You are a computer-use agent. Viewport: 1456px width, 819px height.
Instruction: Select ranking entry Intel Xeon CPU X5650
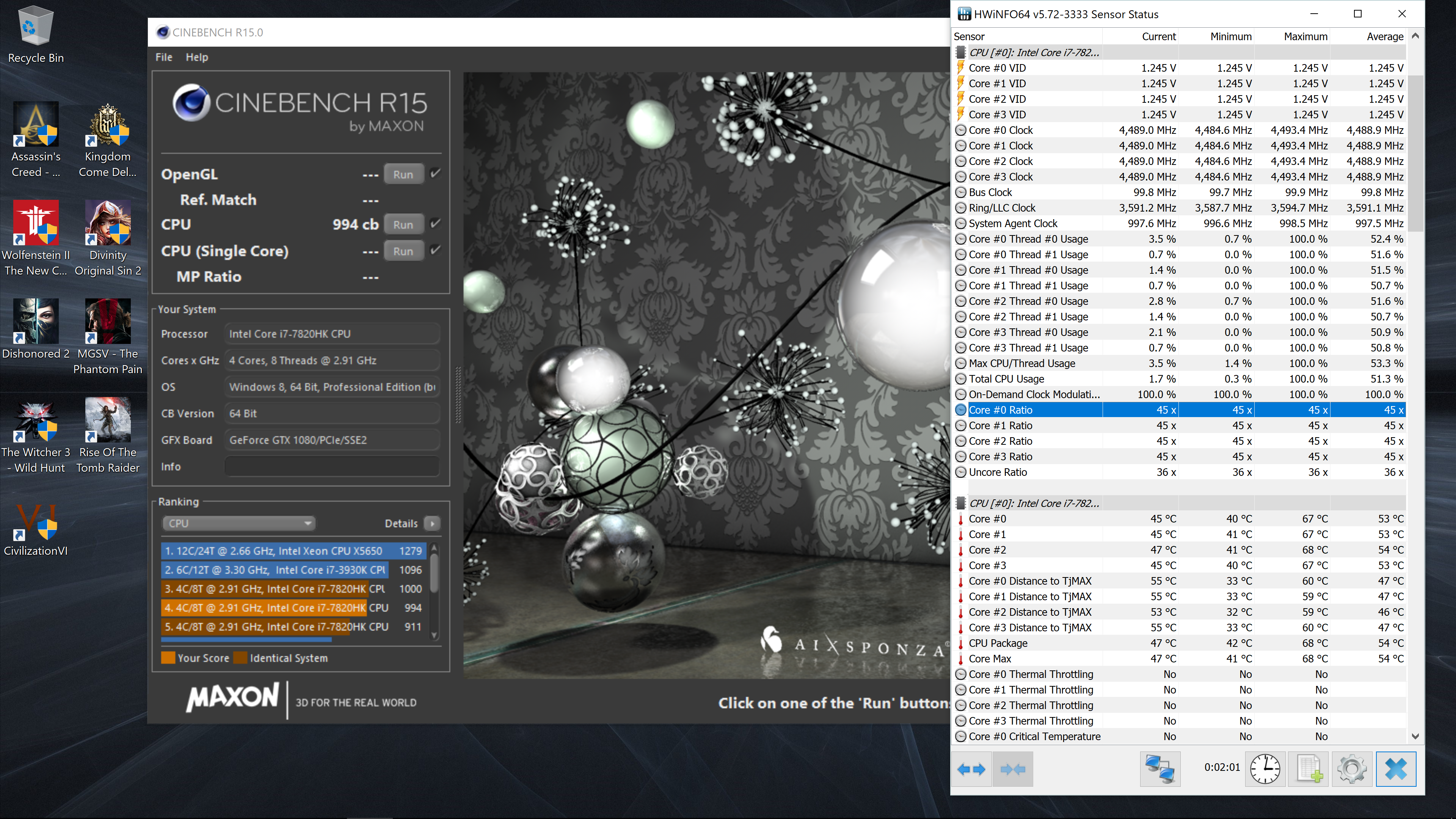[x=293, y=551]
